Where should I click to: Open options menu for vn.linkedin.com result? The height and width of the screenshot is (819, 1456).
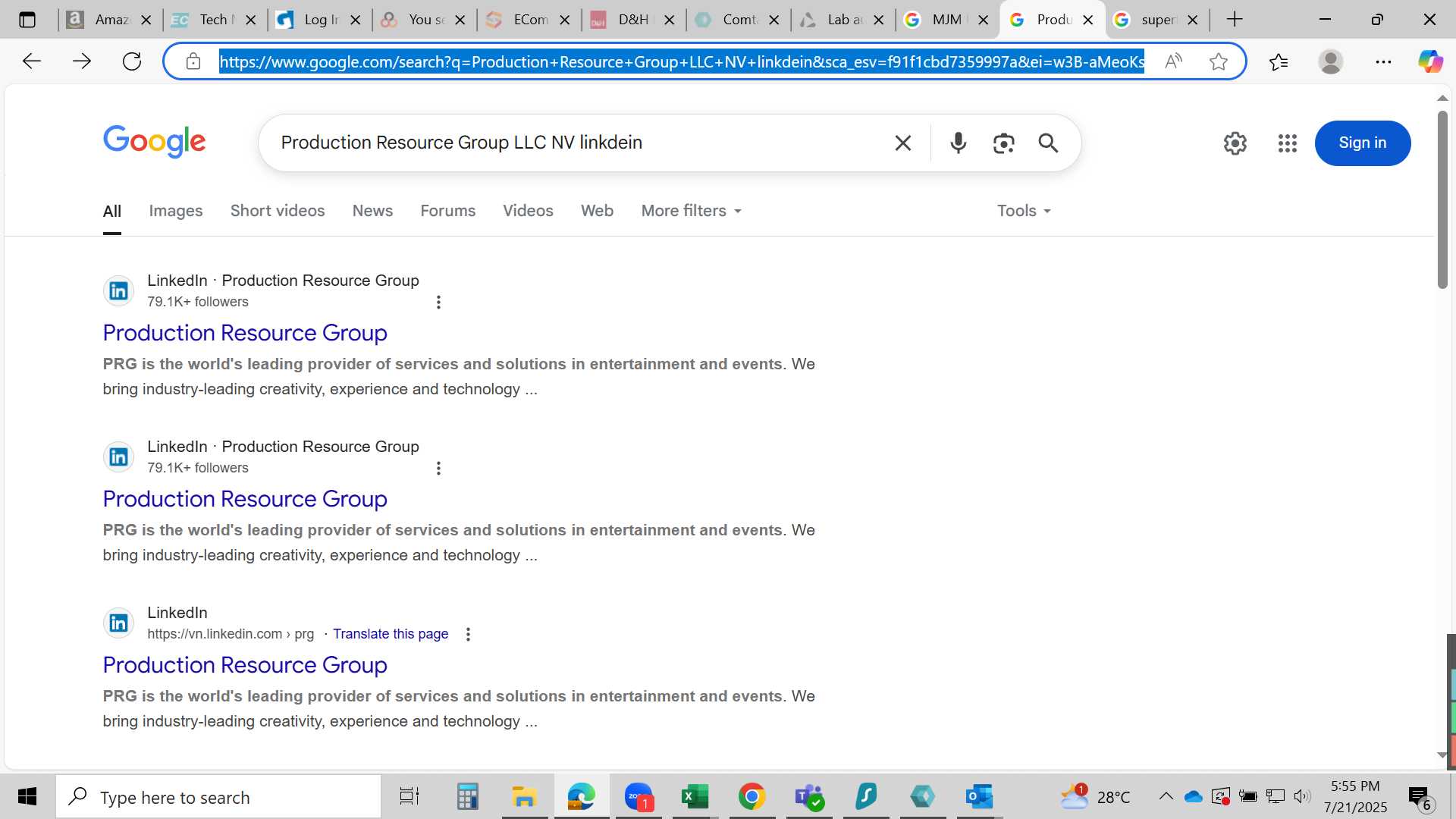(468, 634)
